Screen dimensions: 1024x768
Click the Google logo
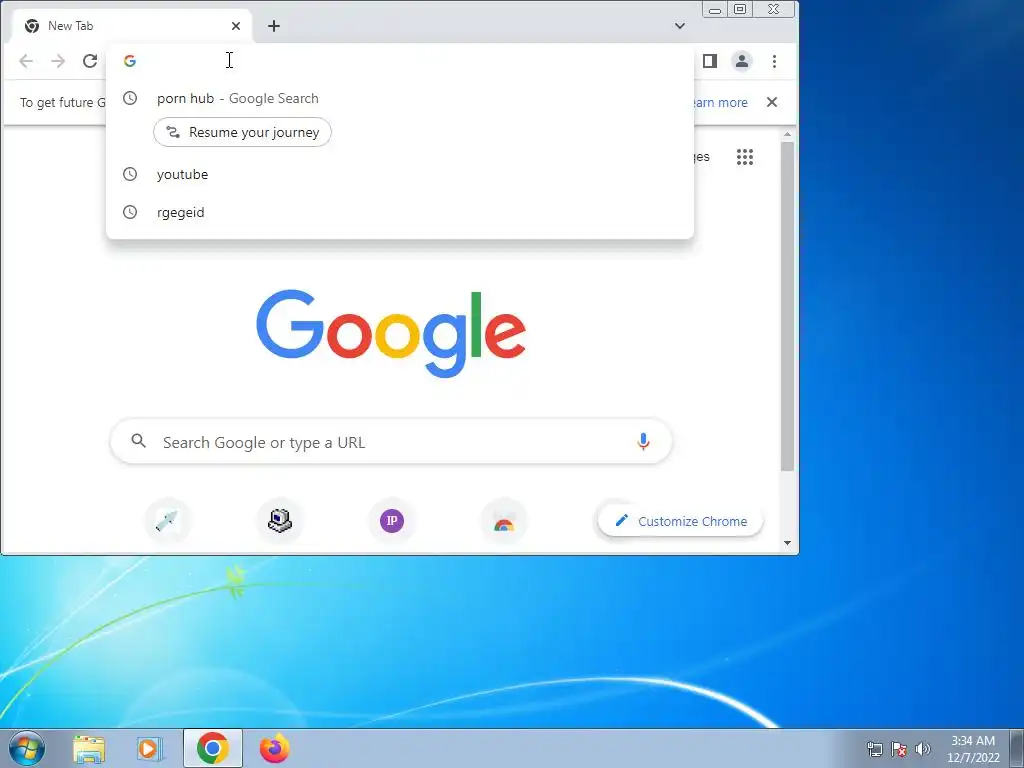tap(391, 333)
